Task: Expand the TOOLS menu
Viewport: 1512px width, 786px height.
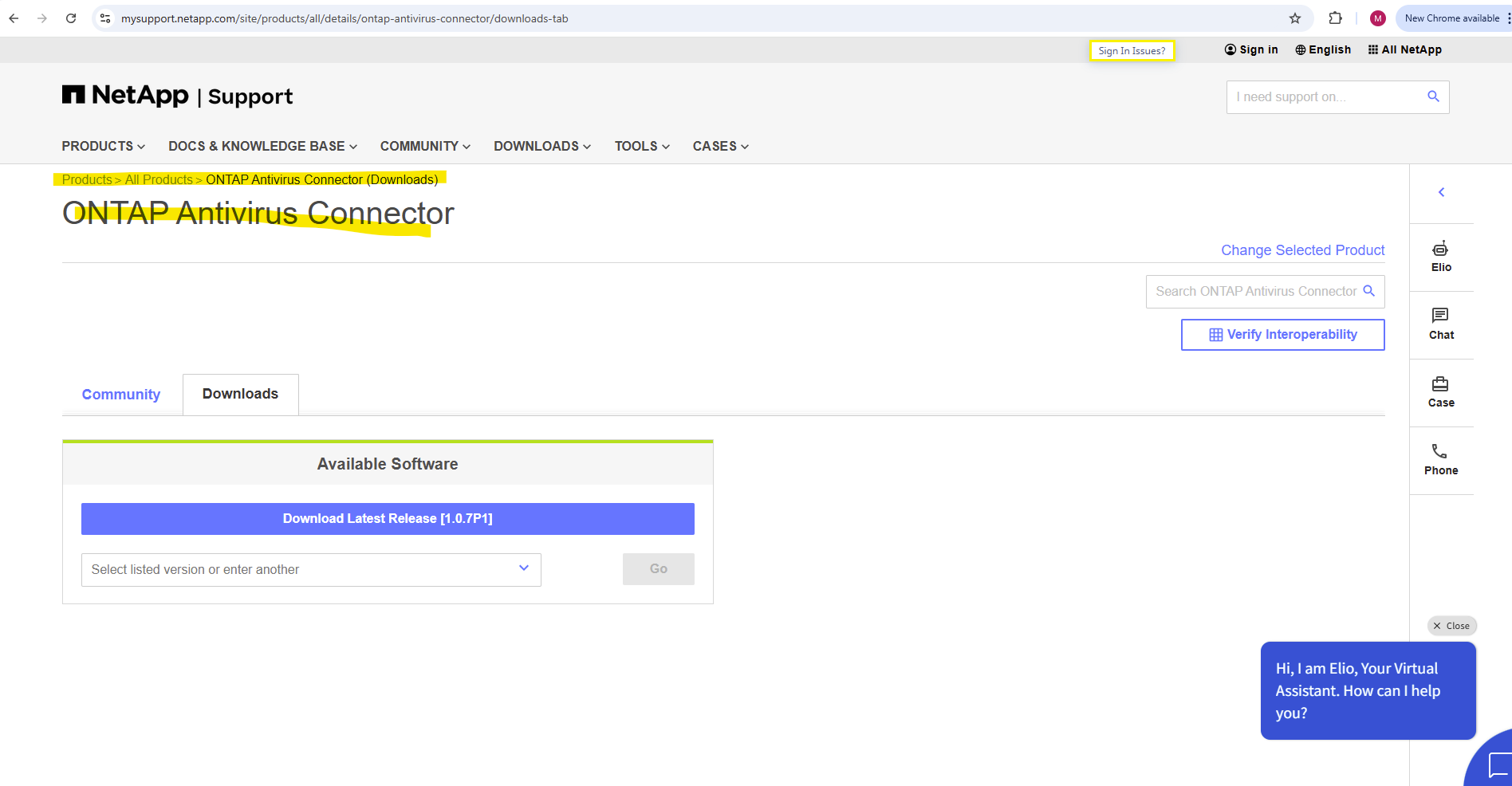Action: [642, 146]
